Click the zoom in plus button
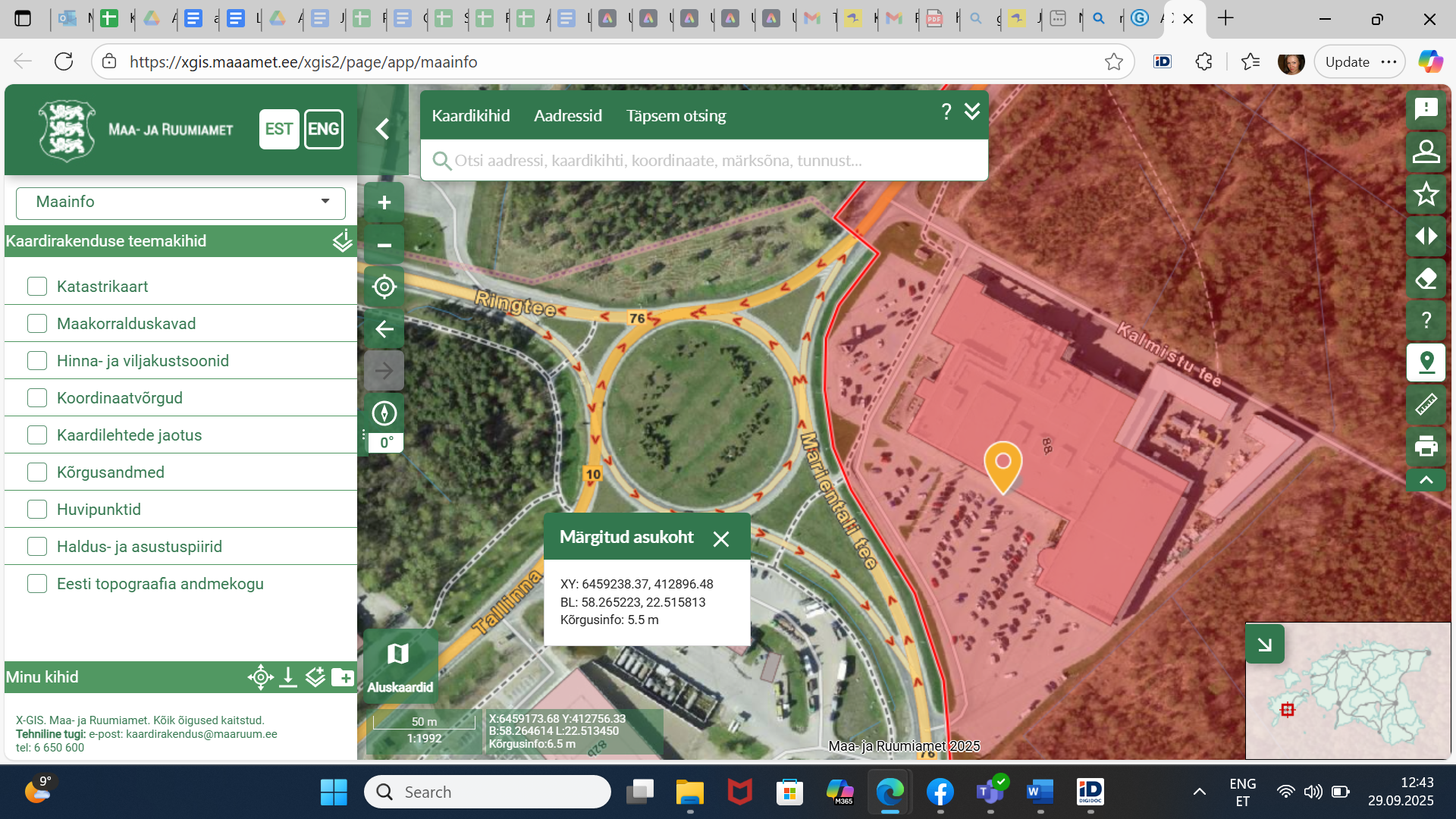1456x819 pixels. (x=384, y=202)
